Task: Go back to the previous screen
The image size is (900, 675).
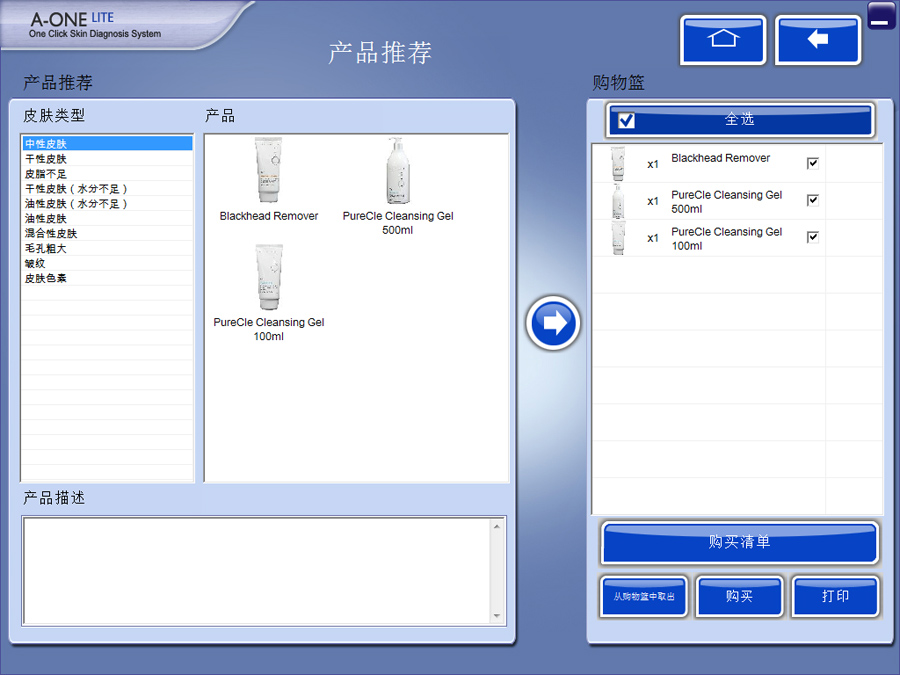Action: (x=817, y=40)
